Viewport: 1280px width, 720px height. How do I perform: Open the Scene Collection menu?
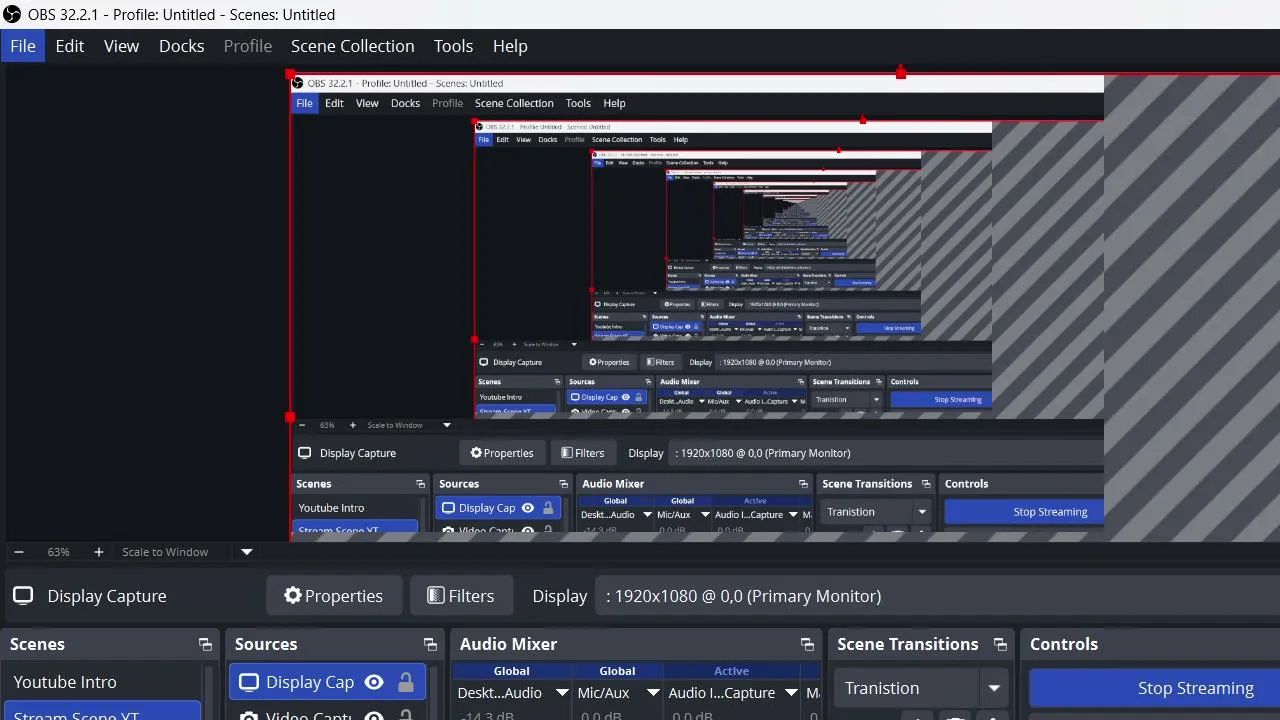tap(352, 46)
